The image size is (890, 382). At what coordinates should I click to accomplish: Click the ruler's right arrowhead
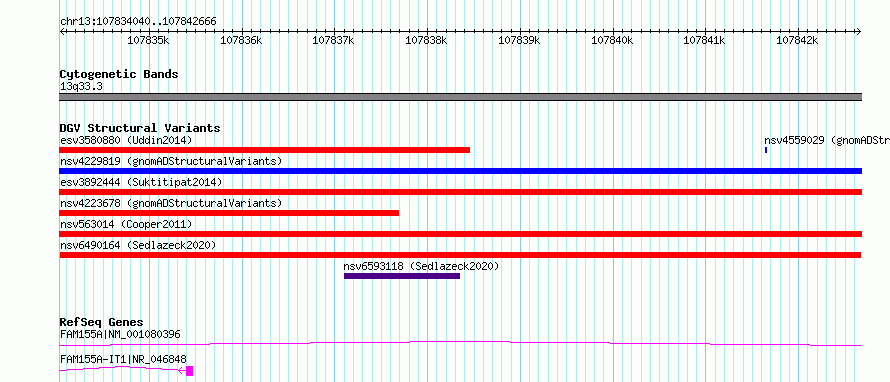[x=859, y=31]
